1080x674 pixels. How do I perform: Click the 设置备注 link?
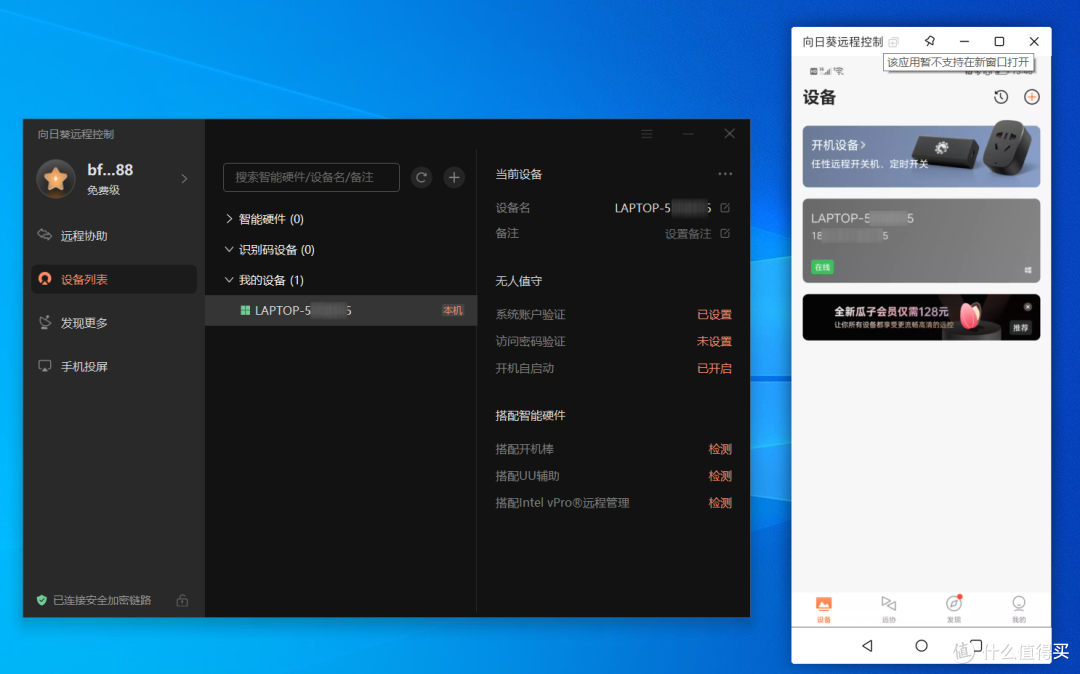687,234
